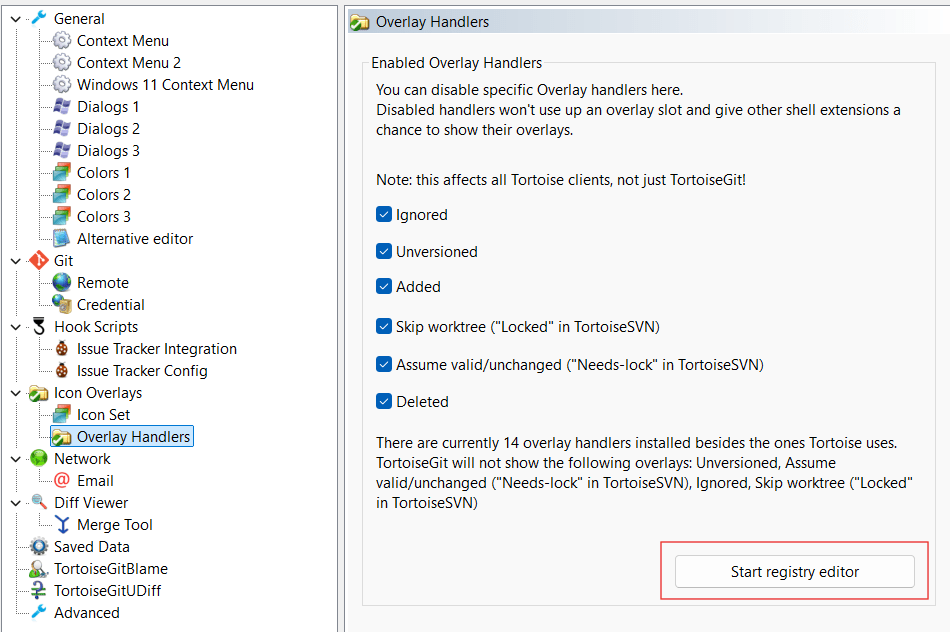The height and width of the screenshot is (632, 950).
Task: Click the Colors 3 palette icon
Action: tap(62, 216)
